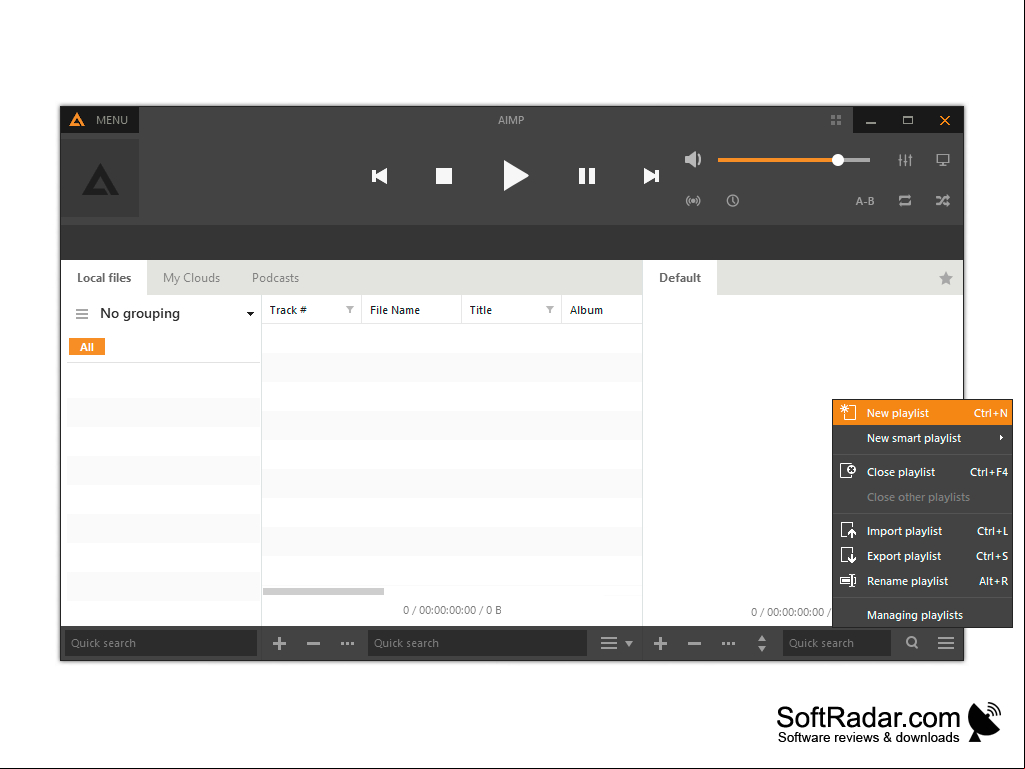Click the album art placeholder

[100, 178]
